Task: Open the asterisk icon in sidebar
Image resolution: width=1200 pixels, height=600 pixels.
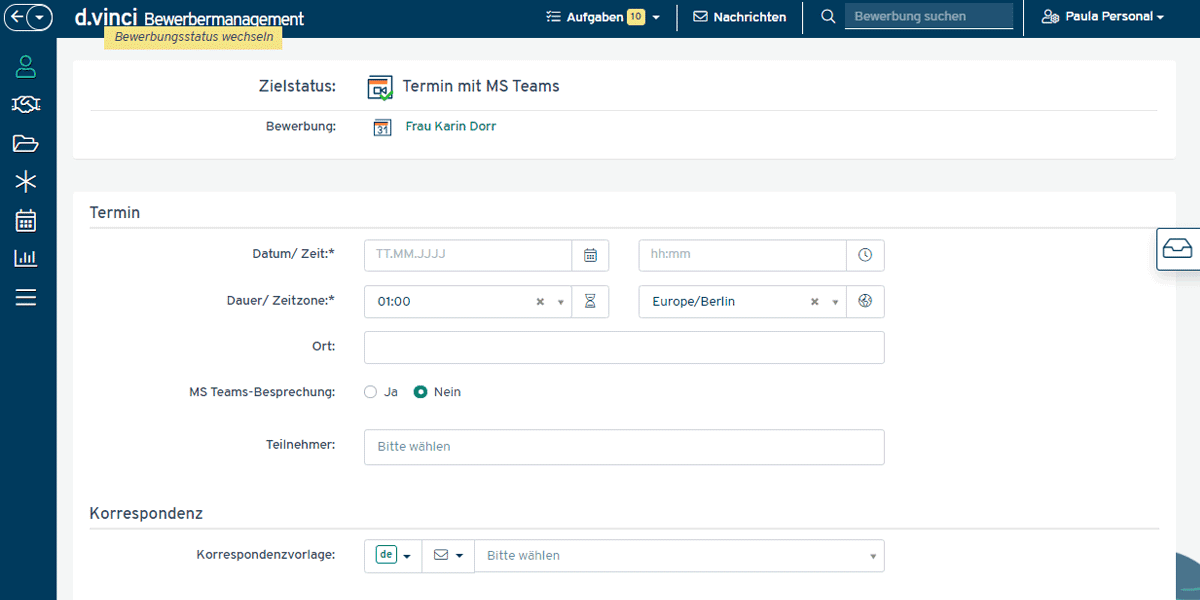Action: pos(26,181)
